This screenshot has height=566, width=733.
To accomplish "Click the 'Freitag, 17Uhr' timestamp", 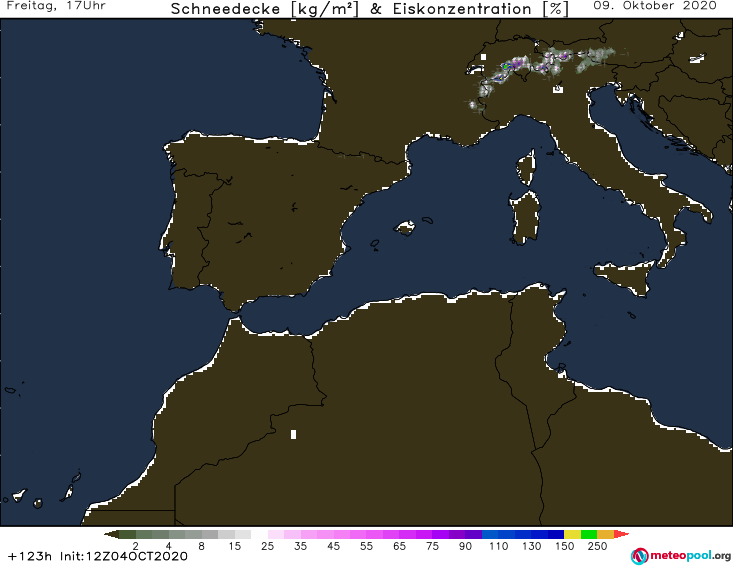I will click(56, 6).
